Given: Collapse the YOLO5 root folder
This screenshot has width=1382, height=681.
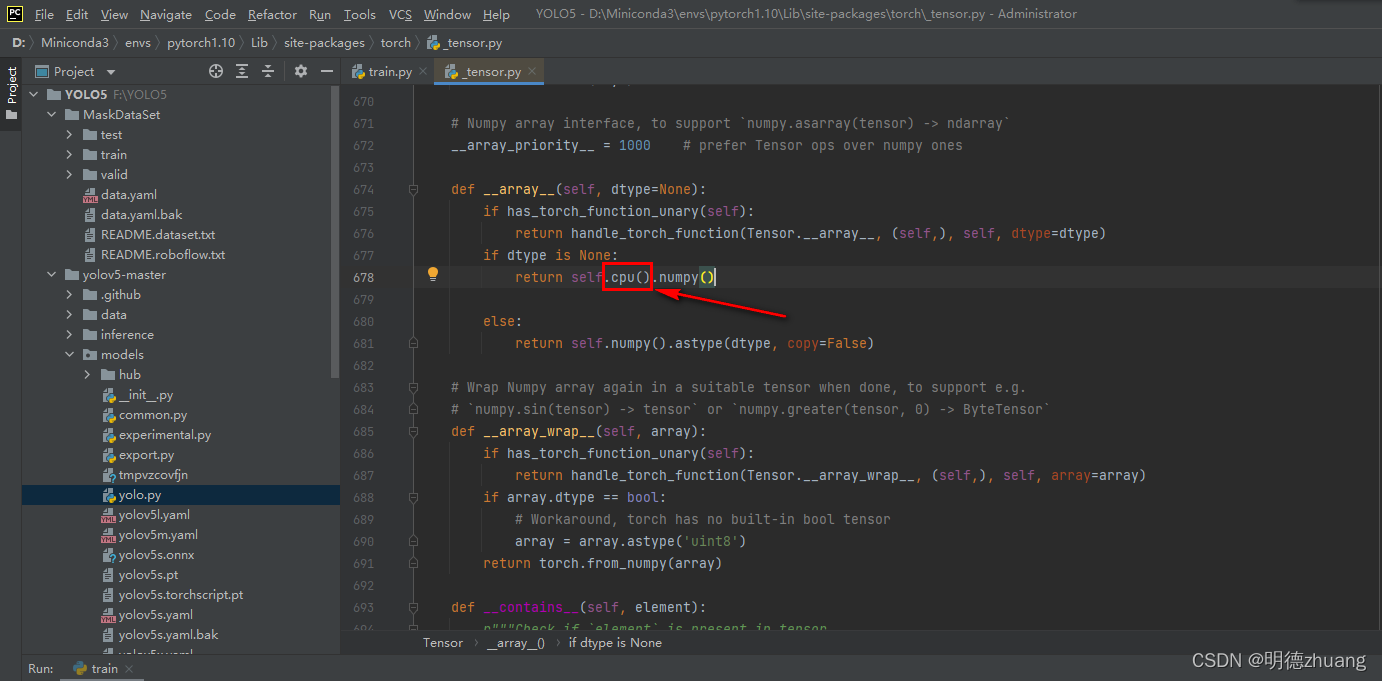Looking at the screenshot, I should click(33, 94).
